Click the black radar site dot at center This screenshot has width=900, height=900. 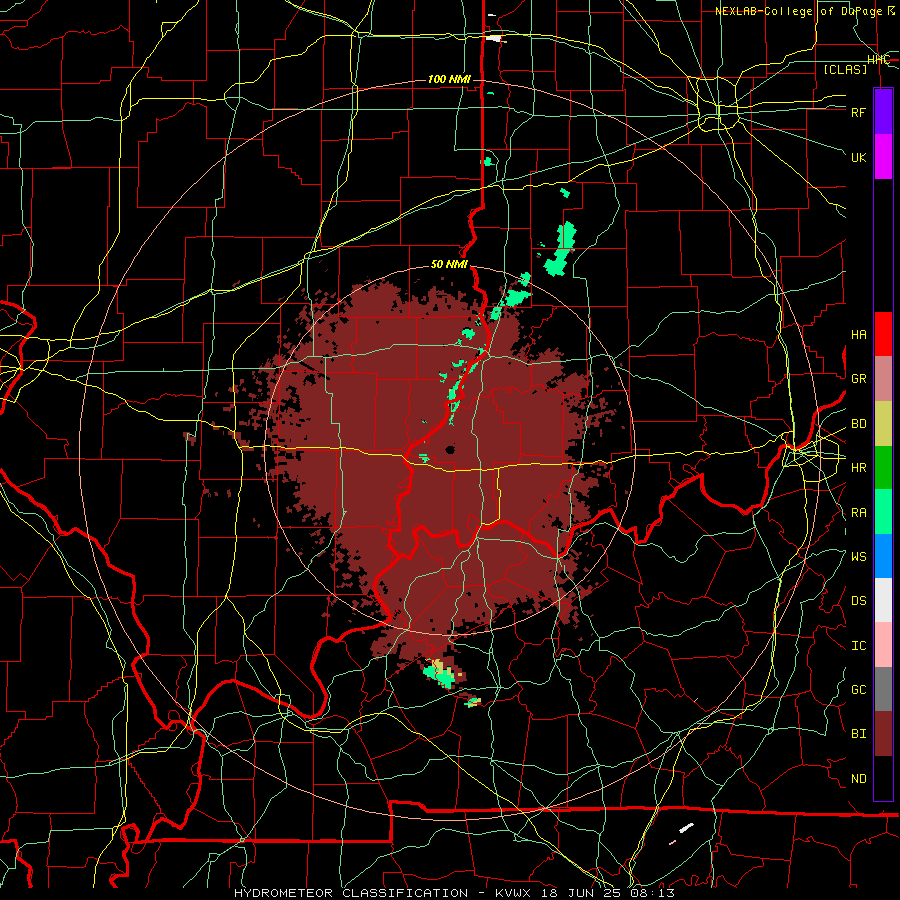coord(450,449)
